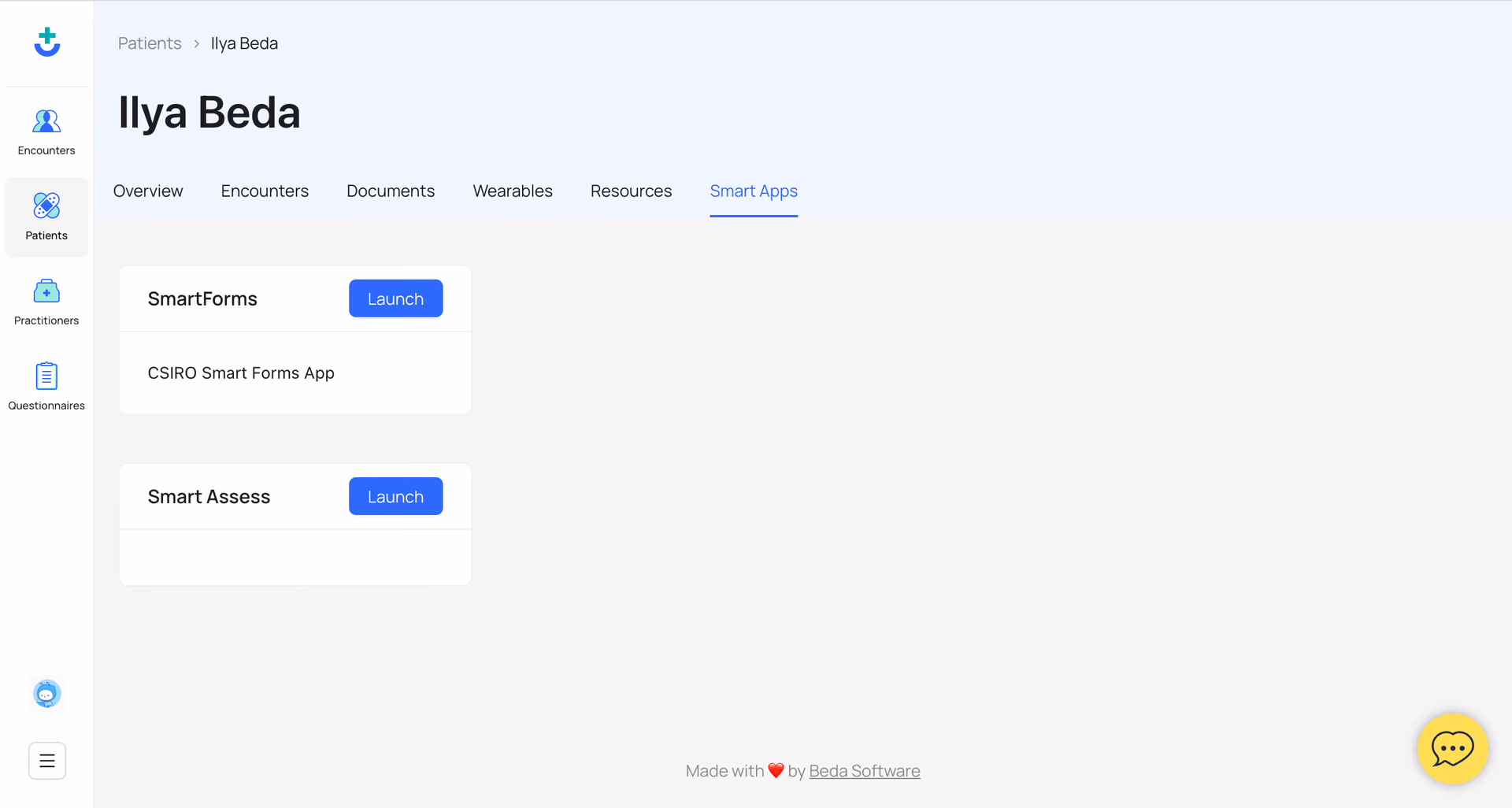Click the Beda EMR logo

point(46,43)
